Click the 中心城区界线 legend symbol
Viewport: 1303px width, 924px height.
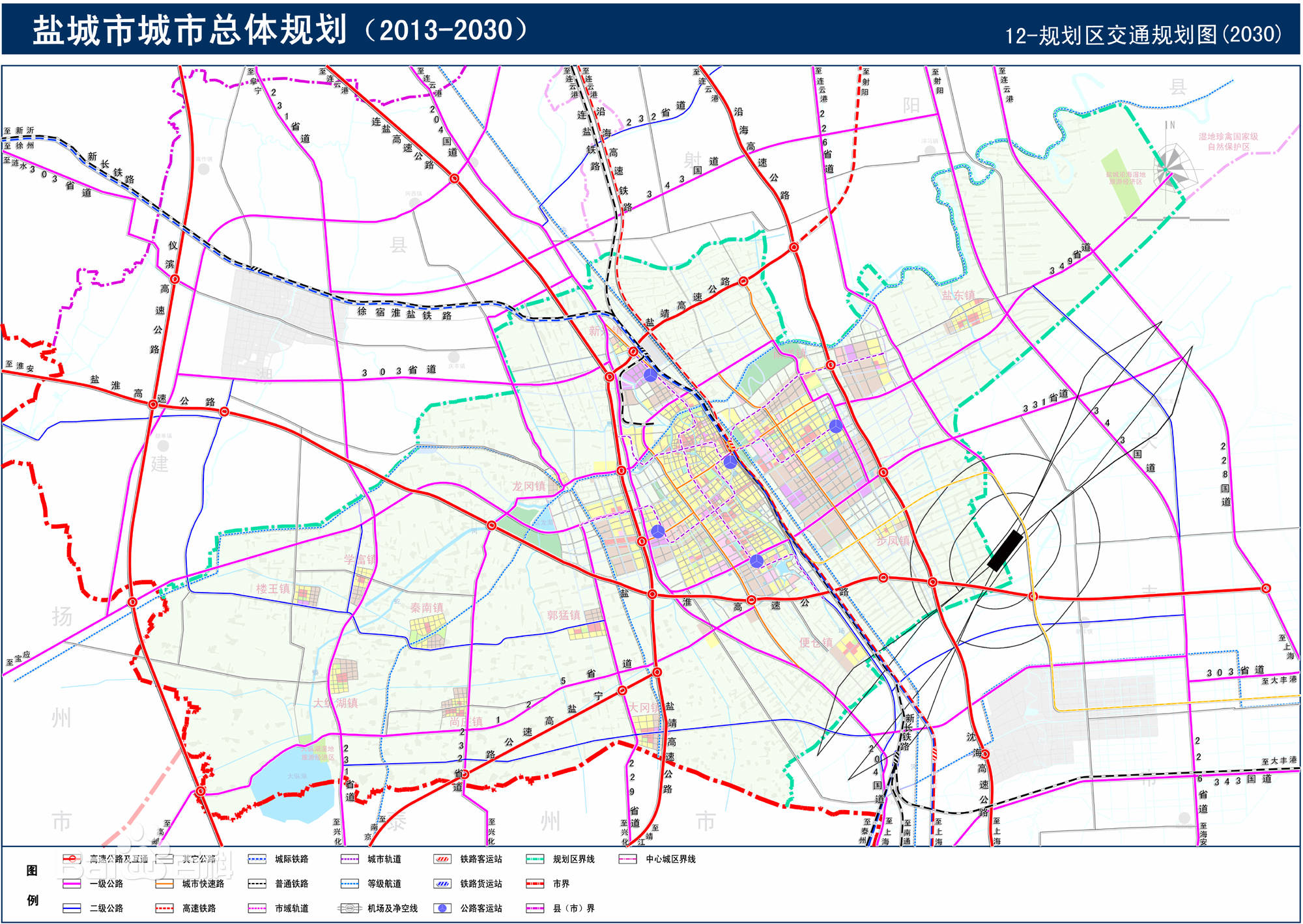628,859
